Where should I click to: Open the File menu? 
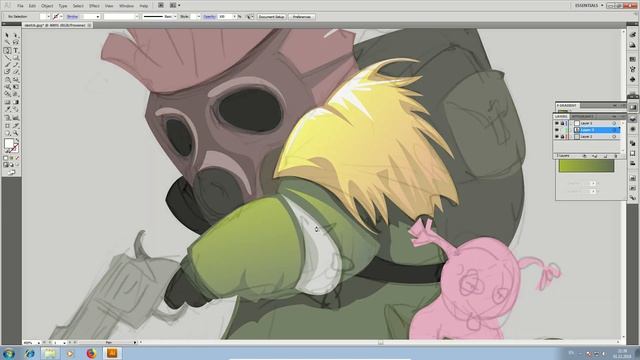(x=20, y=6)
